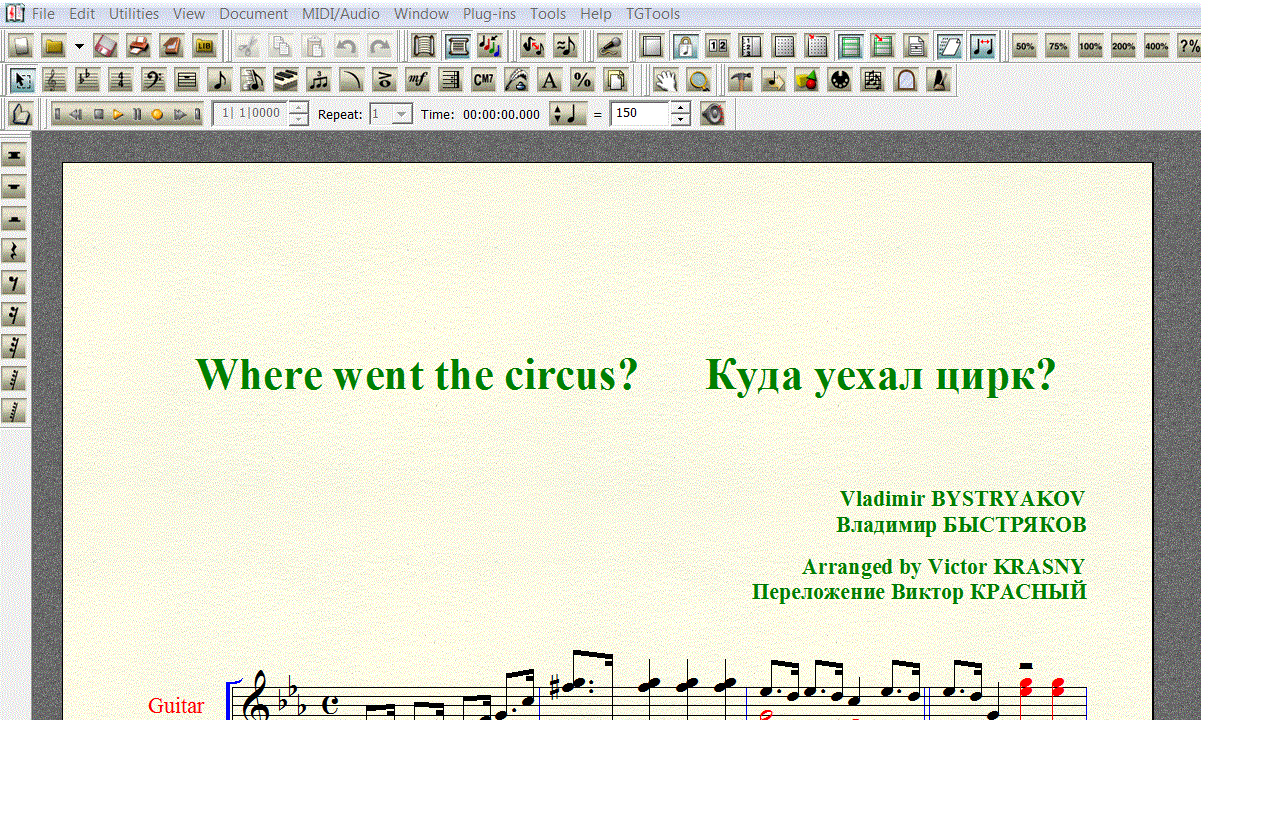Image resolution: width=1274 pixels, height=817 pixels.
Task: Click the New document icon
Action: point(21,46)
